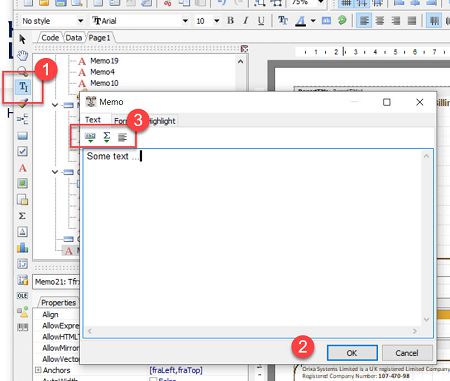Insert expression icon in Memo dialog

tap(90, 137)
